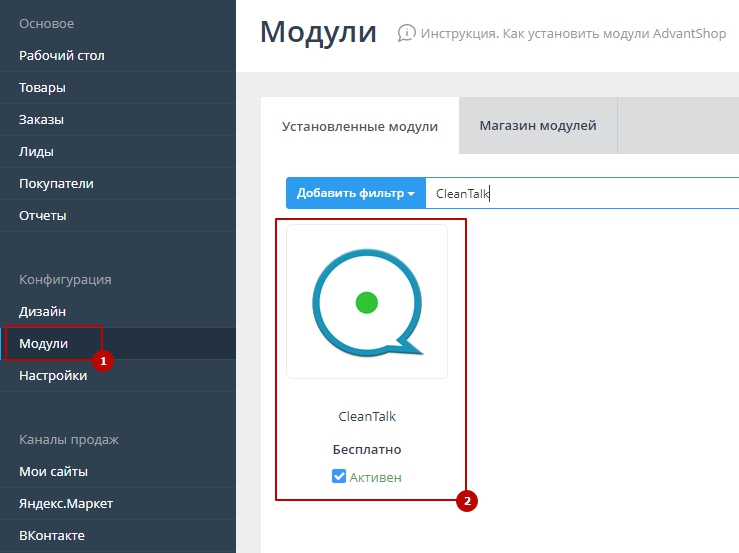Click the CleanTalk module logo
This screenshot has height=553, width=739.
(367, 301)
